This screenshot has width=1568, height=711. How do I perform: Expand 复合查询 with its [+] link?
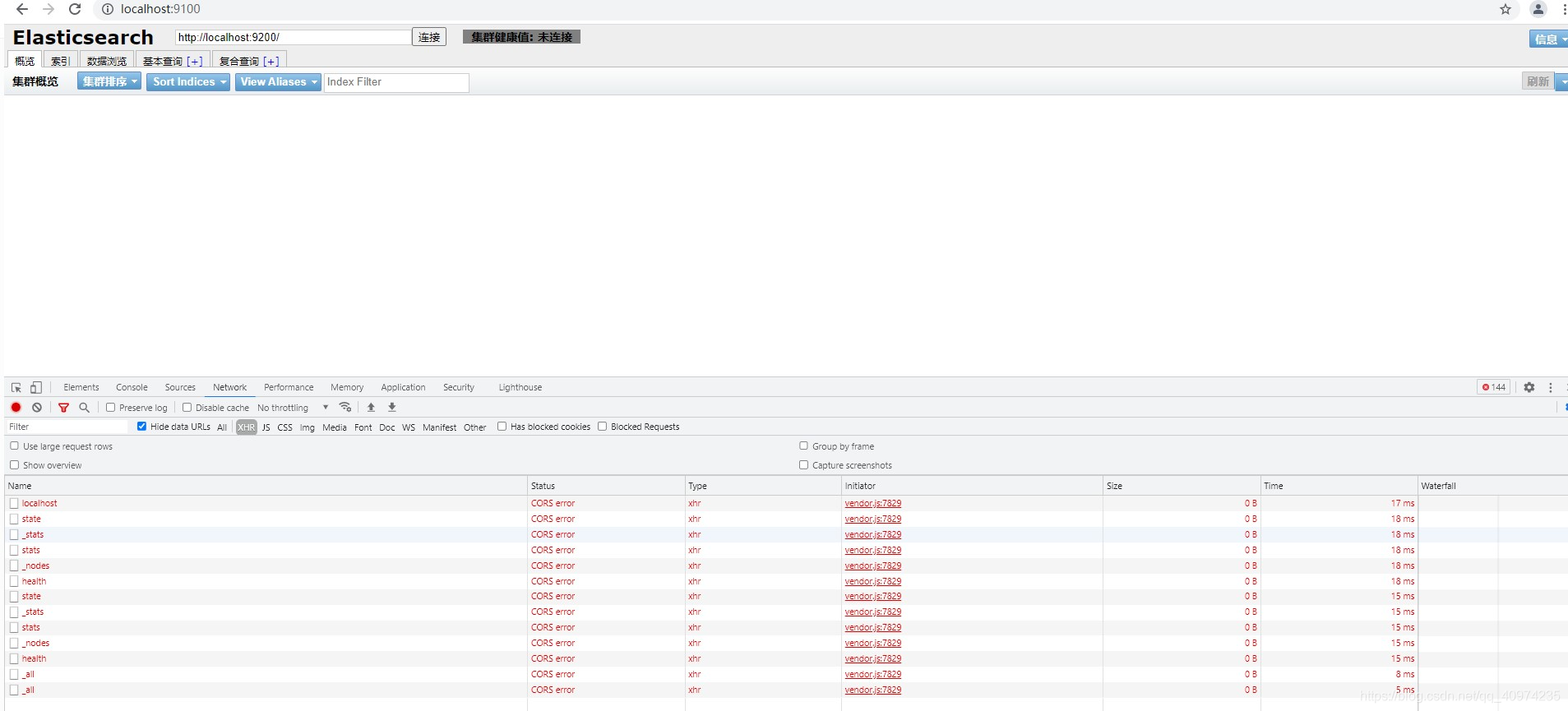271,62
